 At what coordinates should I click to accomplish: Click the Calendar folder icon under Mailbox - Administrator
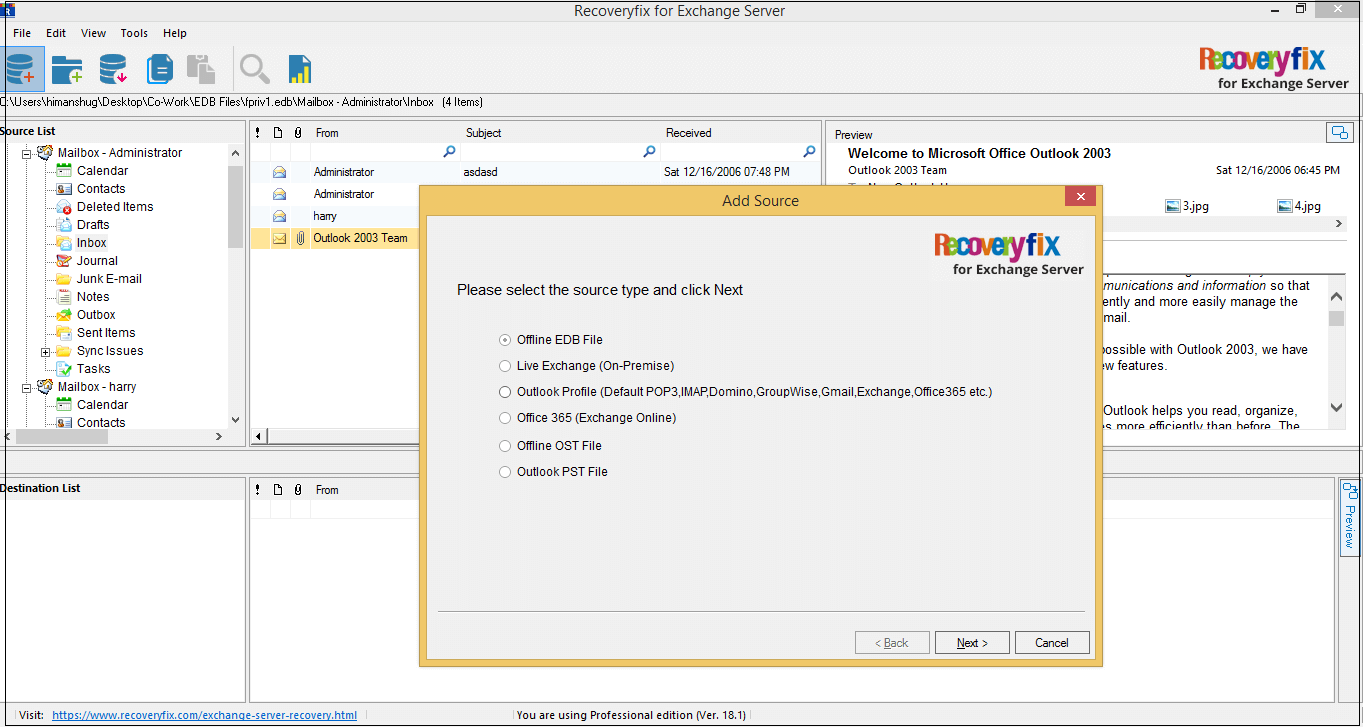64,171
